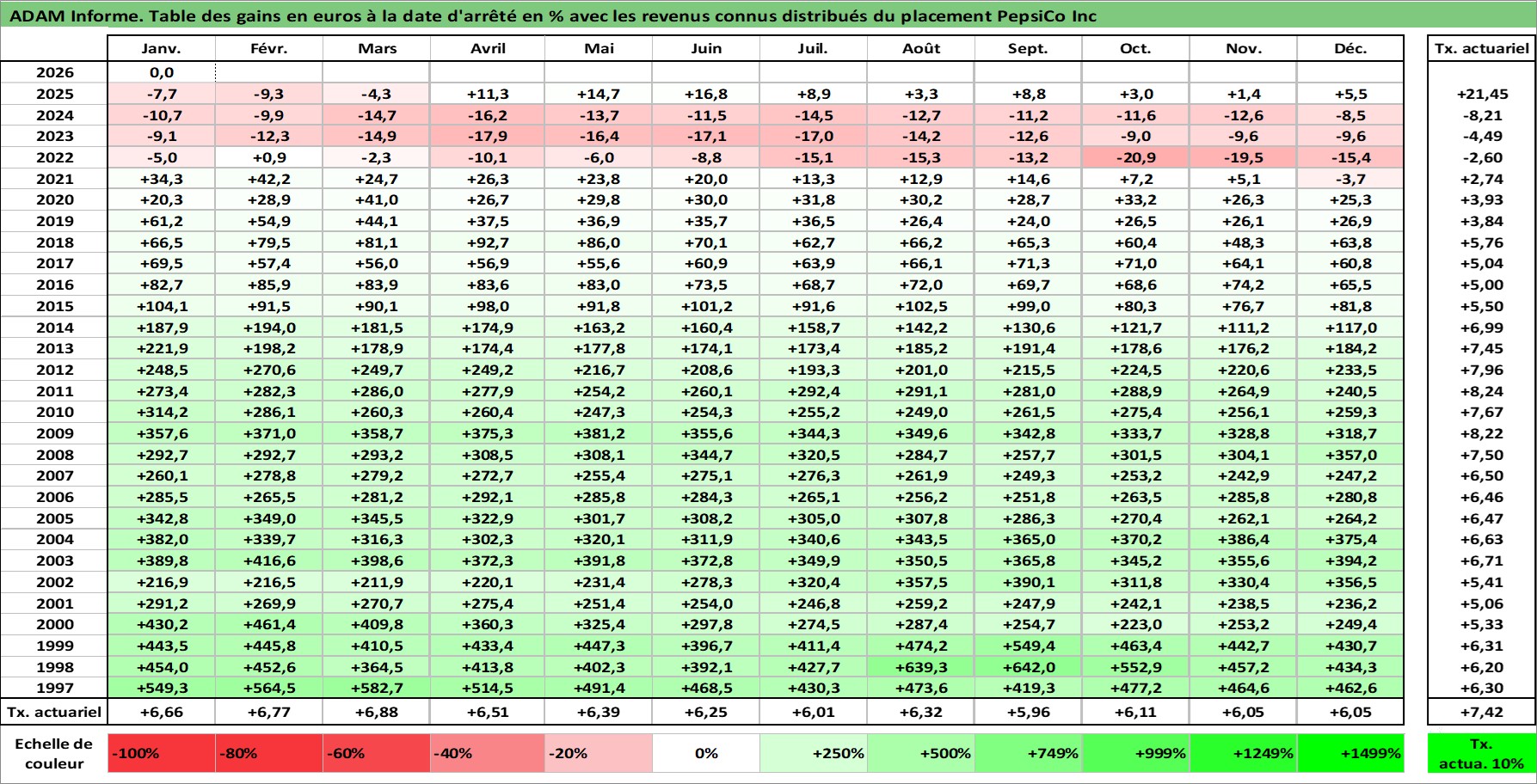Select the 2024 Avril cell -16,2

click(x=488, y=115)
